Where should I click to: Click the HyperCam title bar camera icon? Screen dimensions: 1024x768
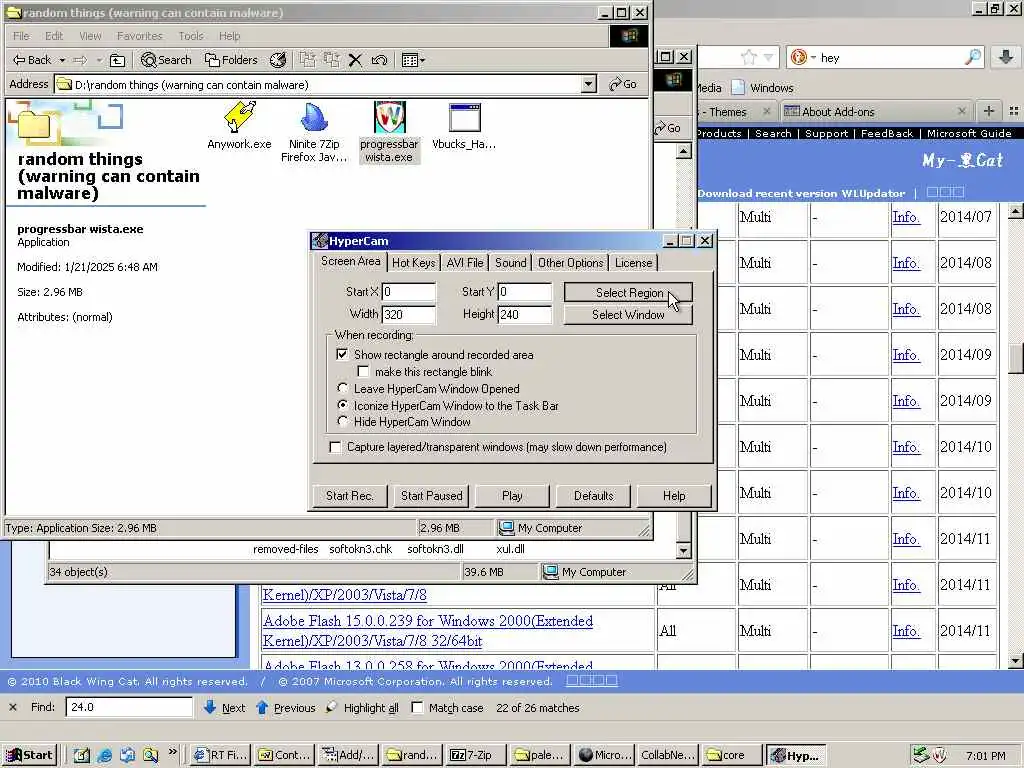click(319, 241)
